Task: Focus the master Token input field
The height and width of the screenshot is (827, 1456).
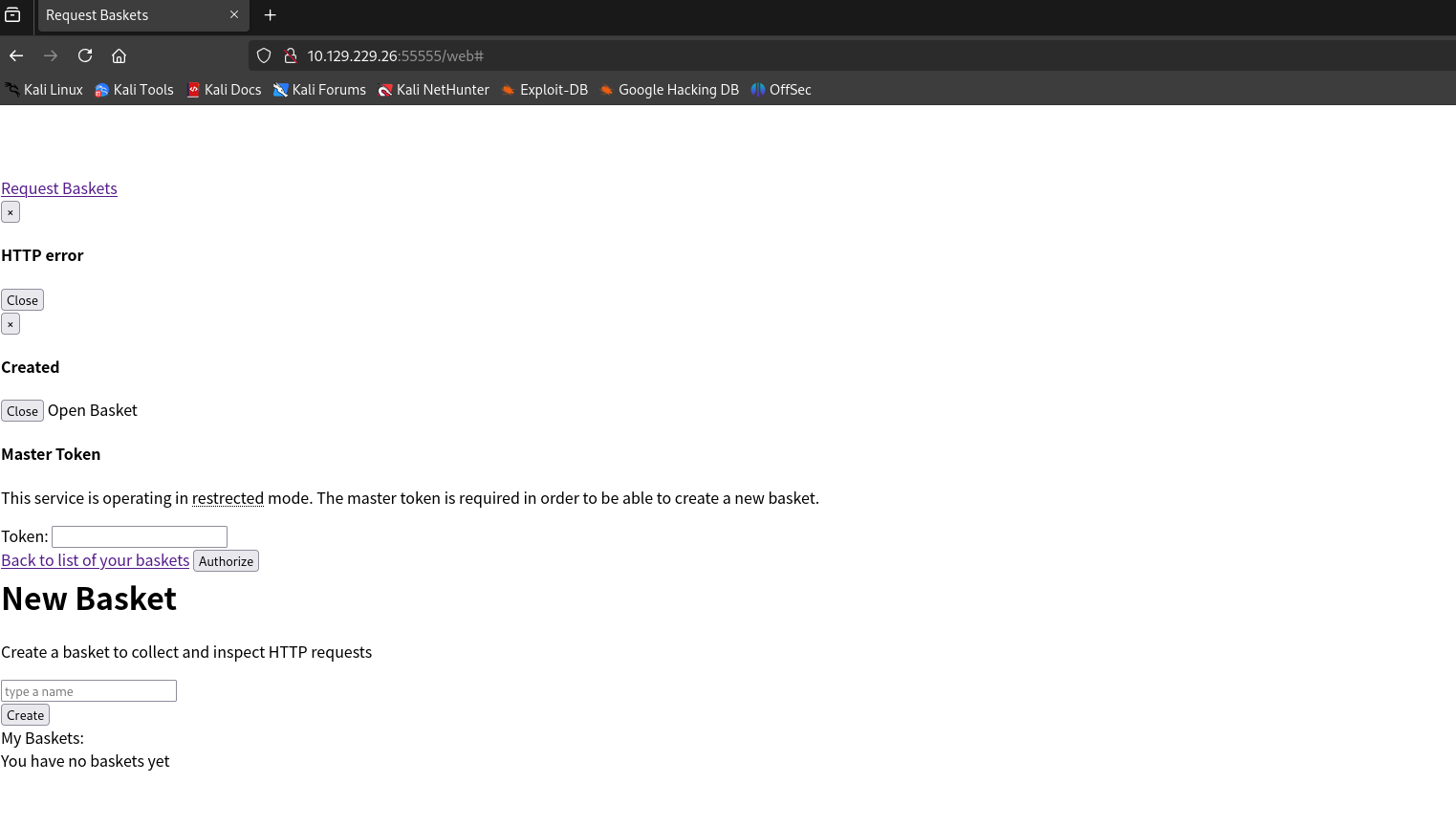Action: (x=140, y=536)
